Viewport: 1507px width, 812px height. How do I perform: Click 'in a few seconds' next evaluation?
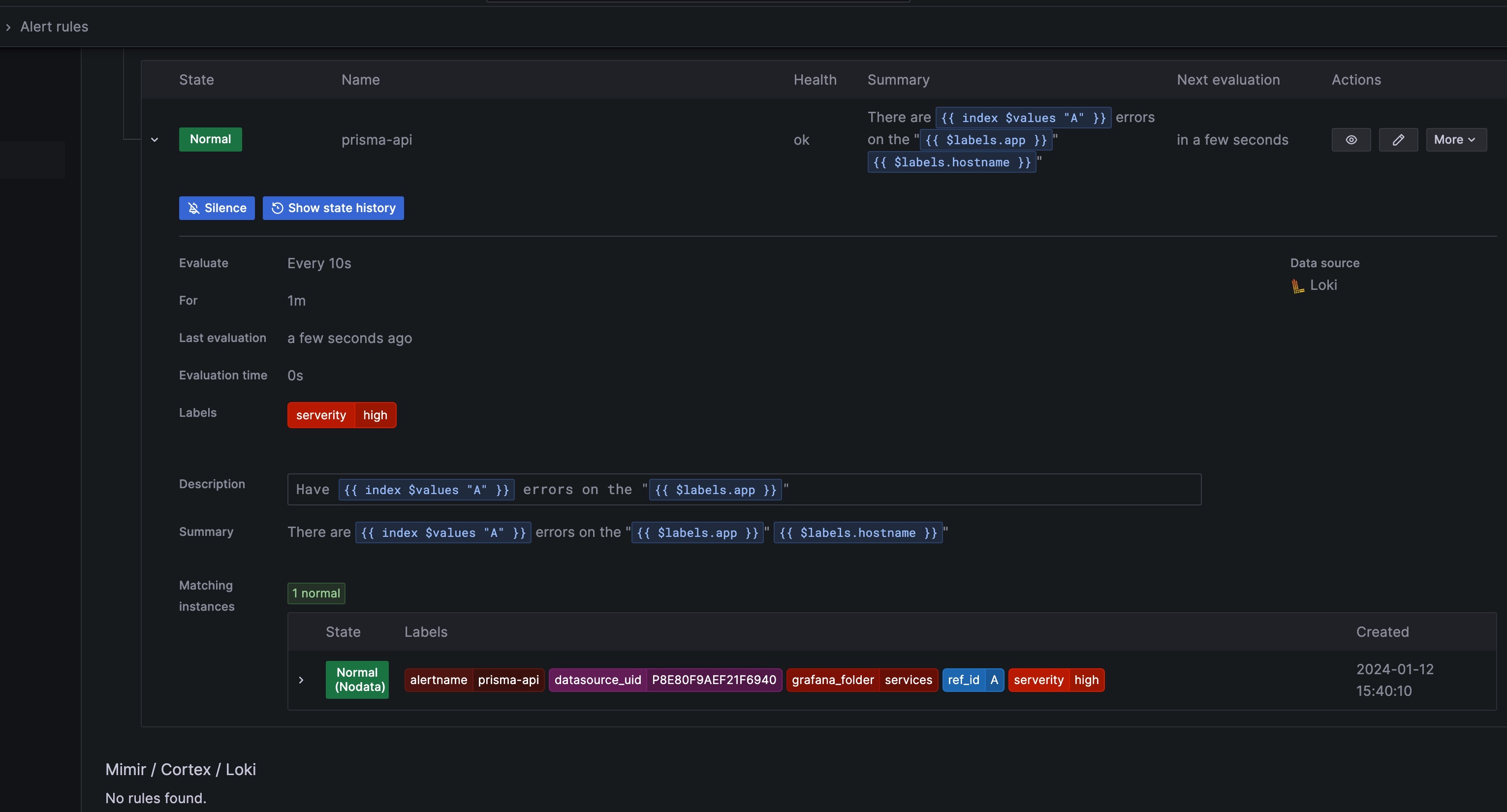click(1232, 140)
